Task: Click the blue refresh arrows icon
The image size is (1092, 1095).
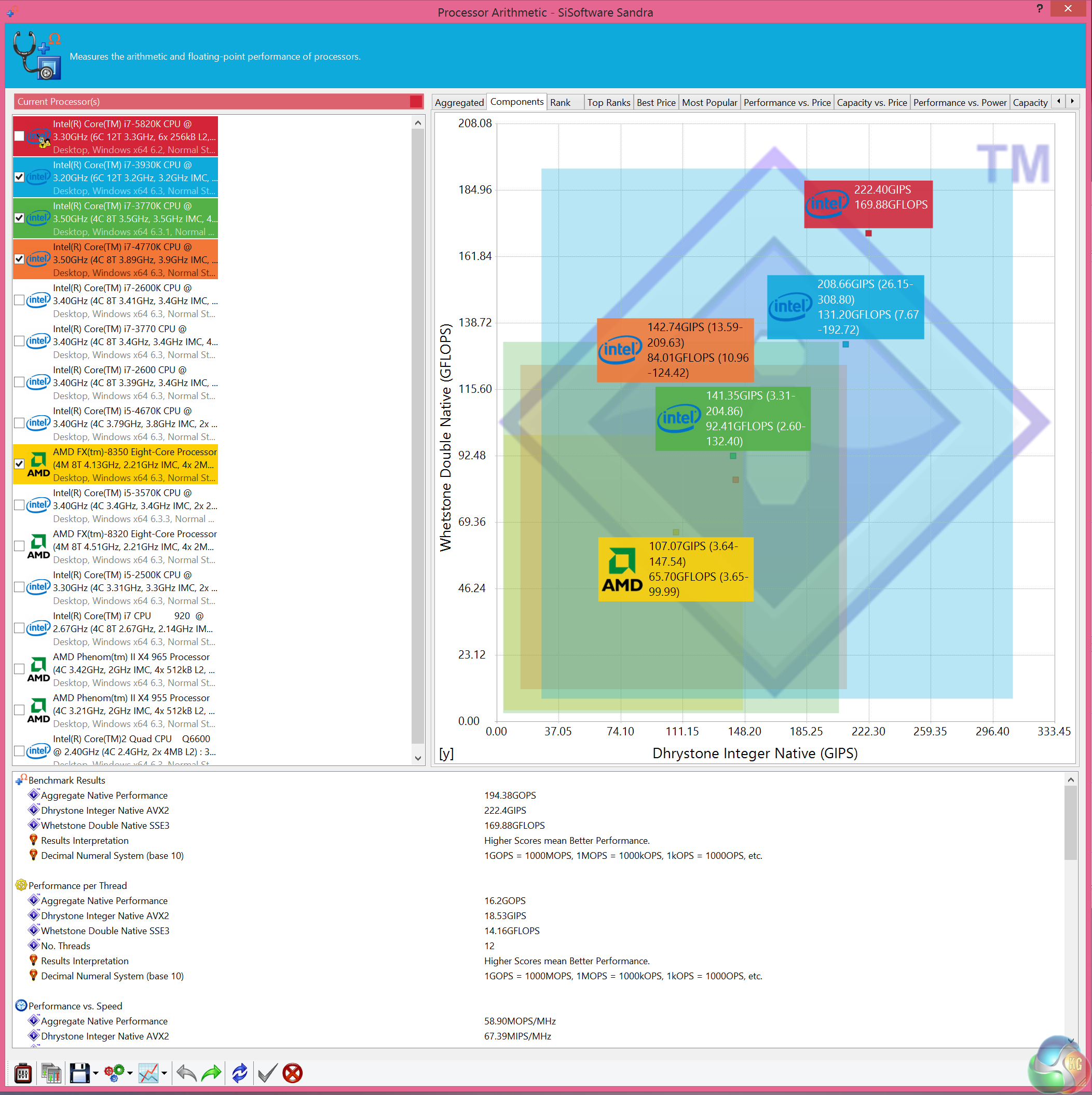Action: (x=240, y=1073)
